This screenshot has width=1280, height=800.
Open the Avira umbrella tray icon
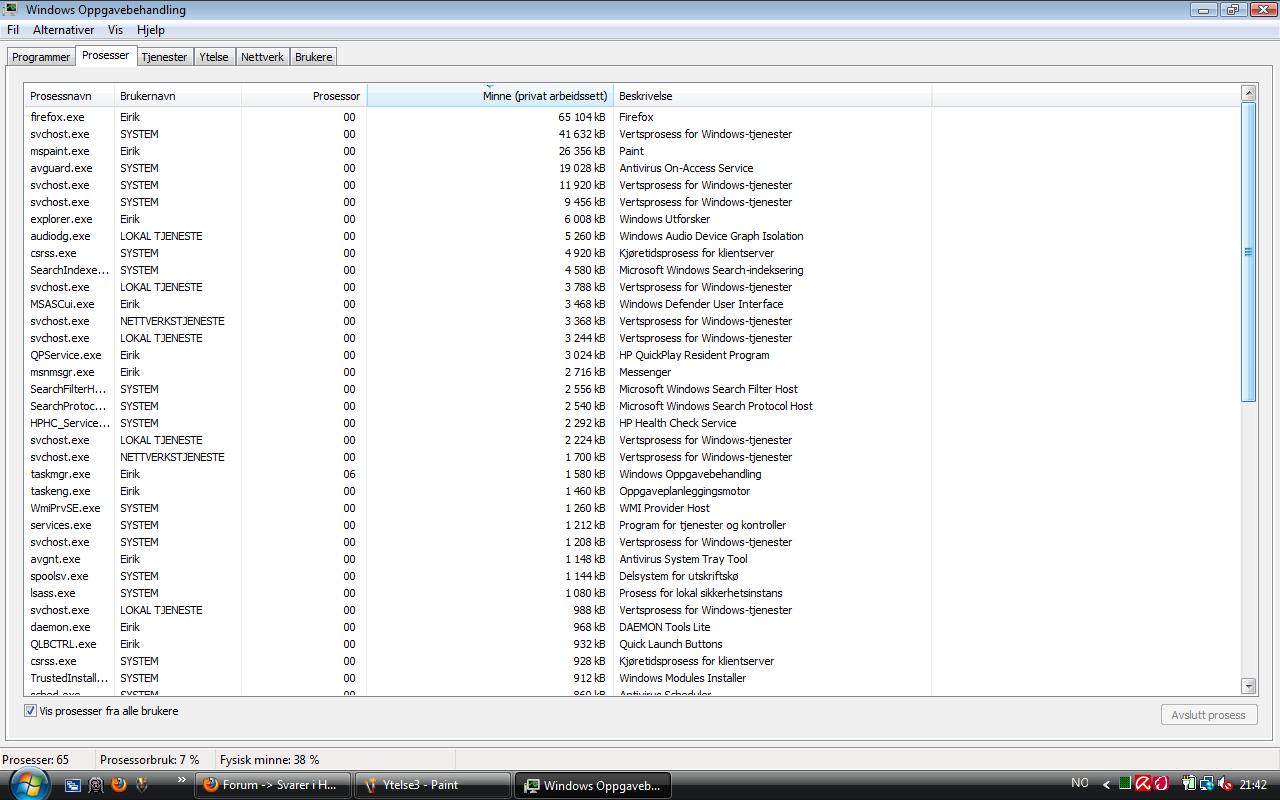coord(1142,784)
